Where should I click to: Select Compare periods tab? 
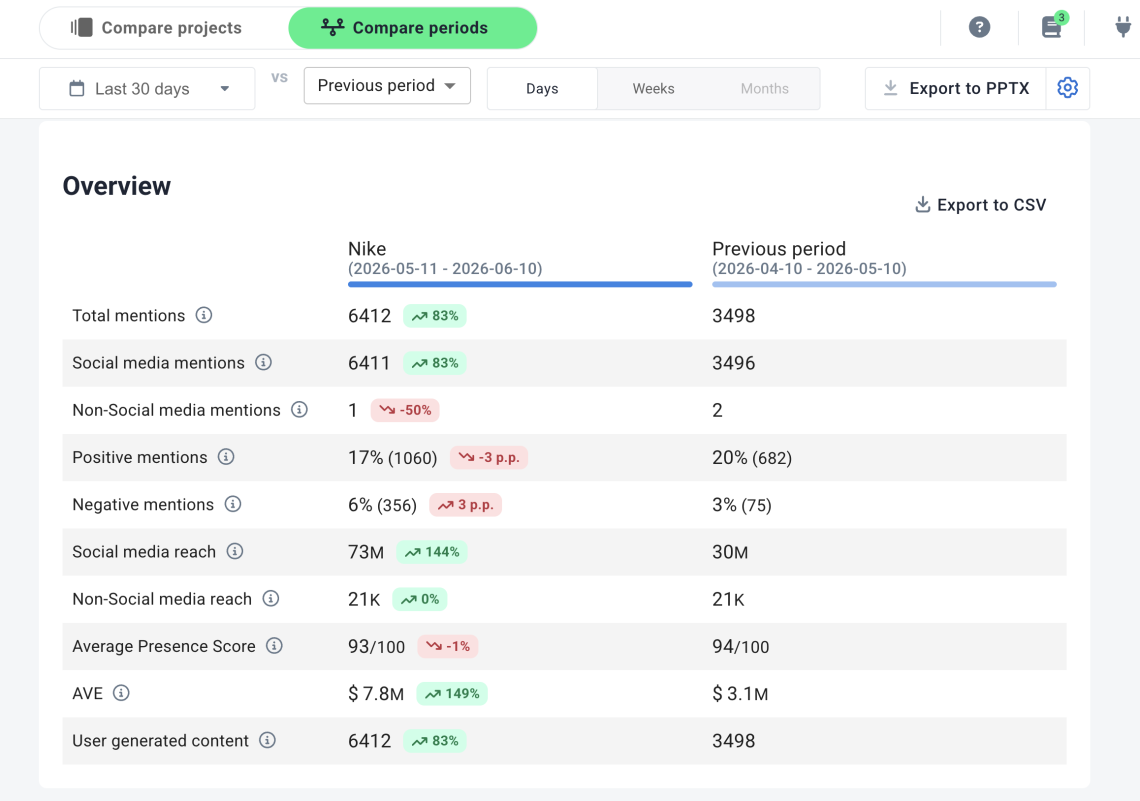point(412,28)
